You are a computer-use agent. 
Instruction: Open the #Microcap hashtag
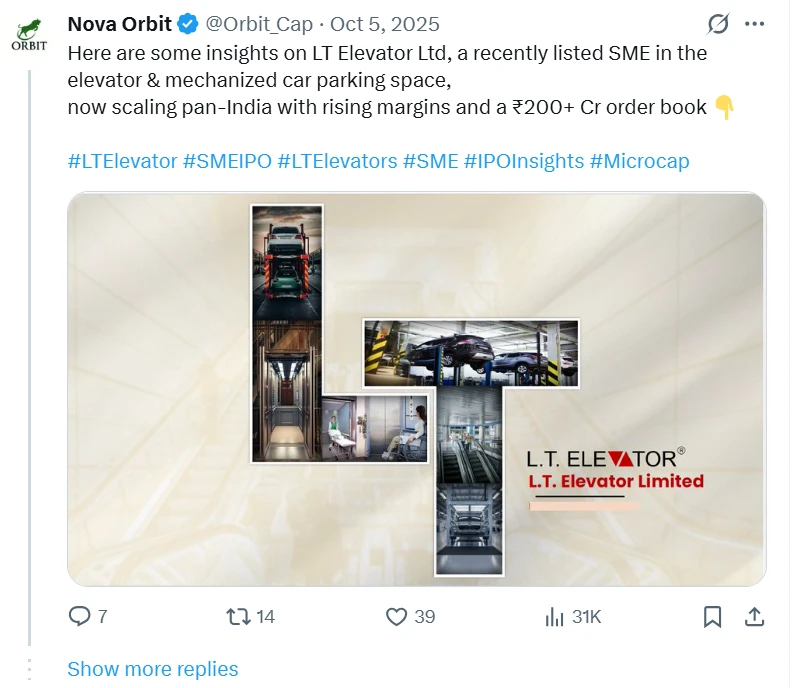(639, 161)
